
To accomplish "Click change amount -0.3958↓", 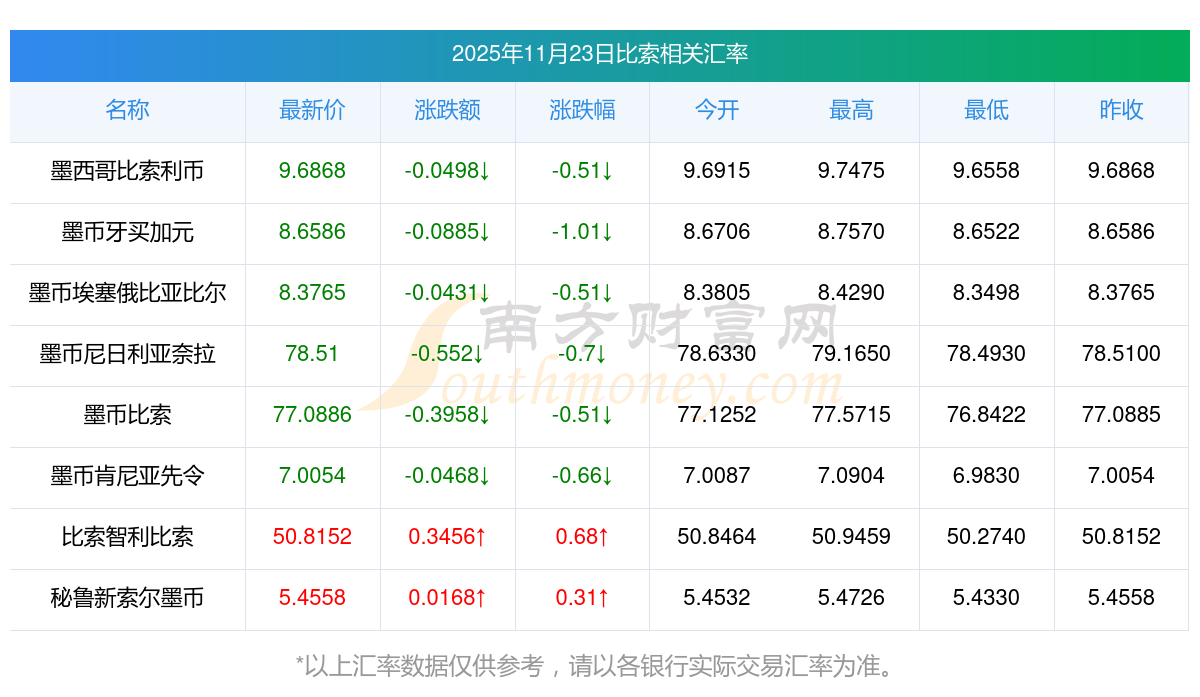I will [x=448, y=415].
